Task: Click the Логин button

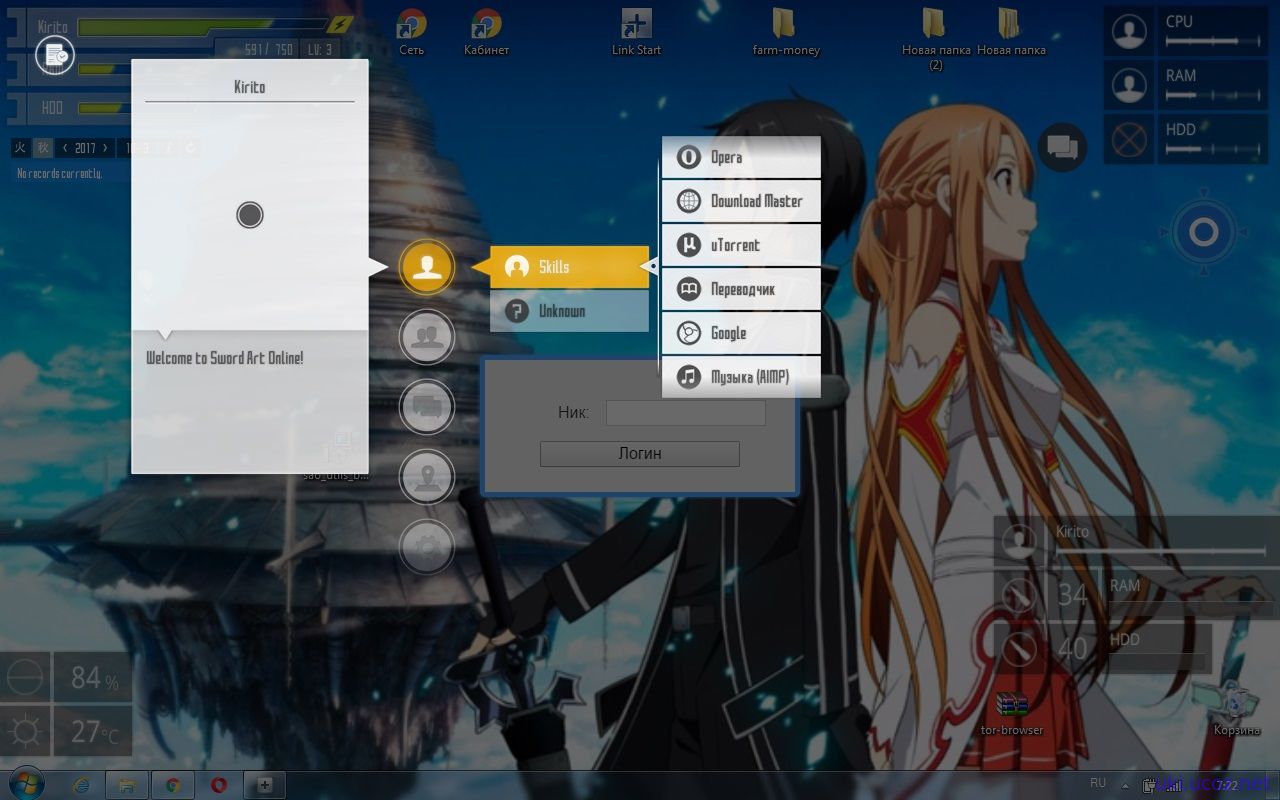Action: coord(640,454)
